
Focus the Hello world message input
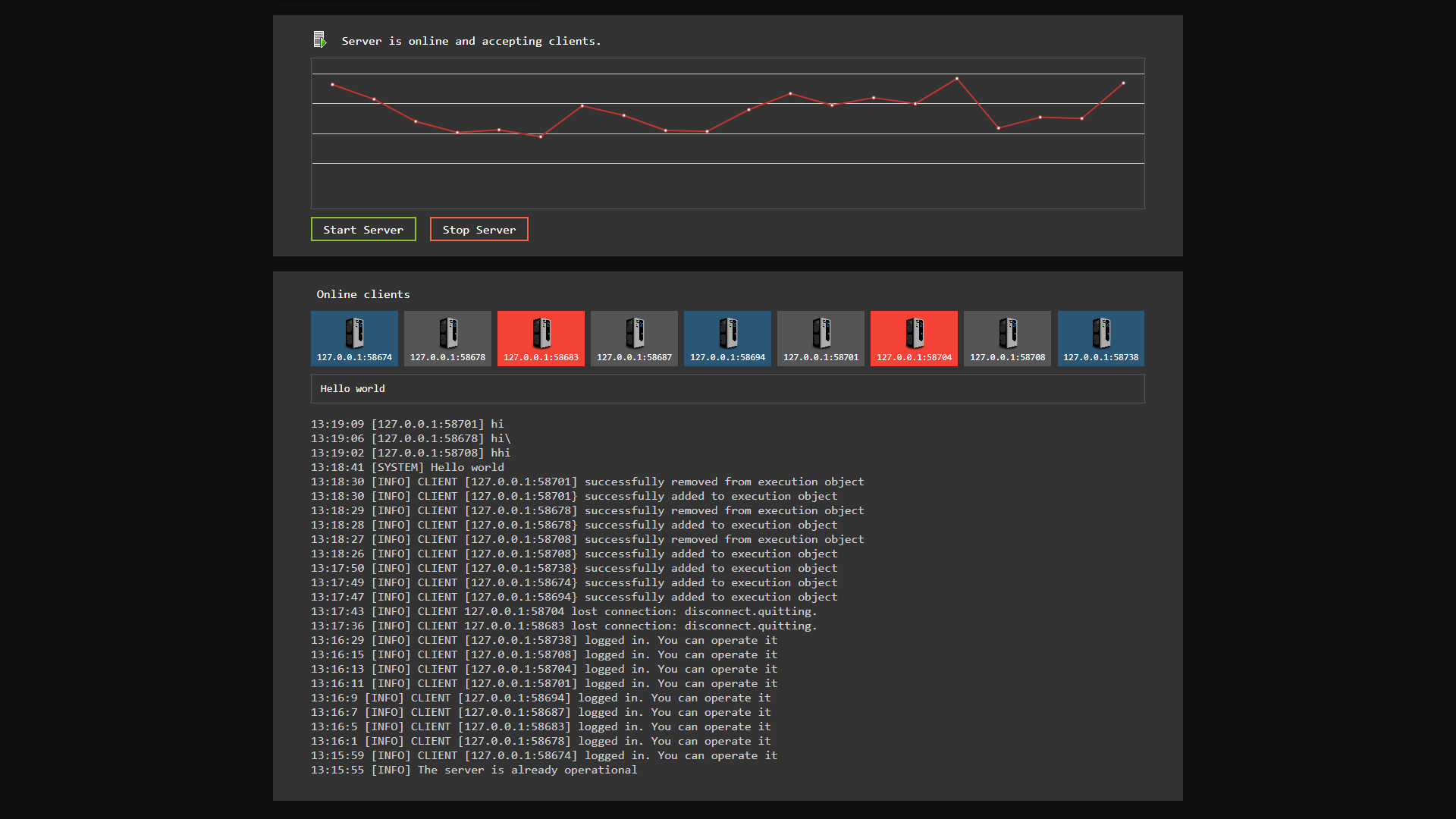point(727,388)
